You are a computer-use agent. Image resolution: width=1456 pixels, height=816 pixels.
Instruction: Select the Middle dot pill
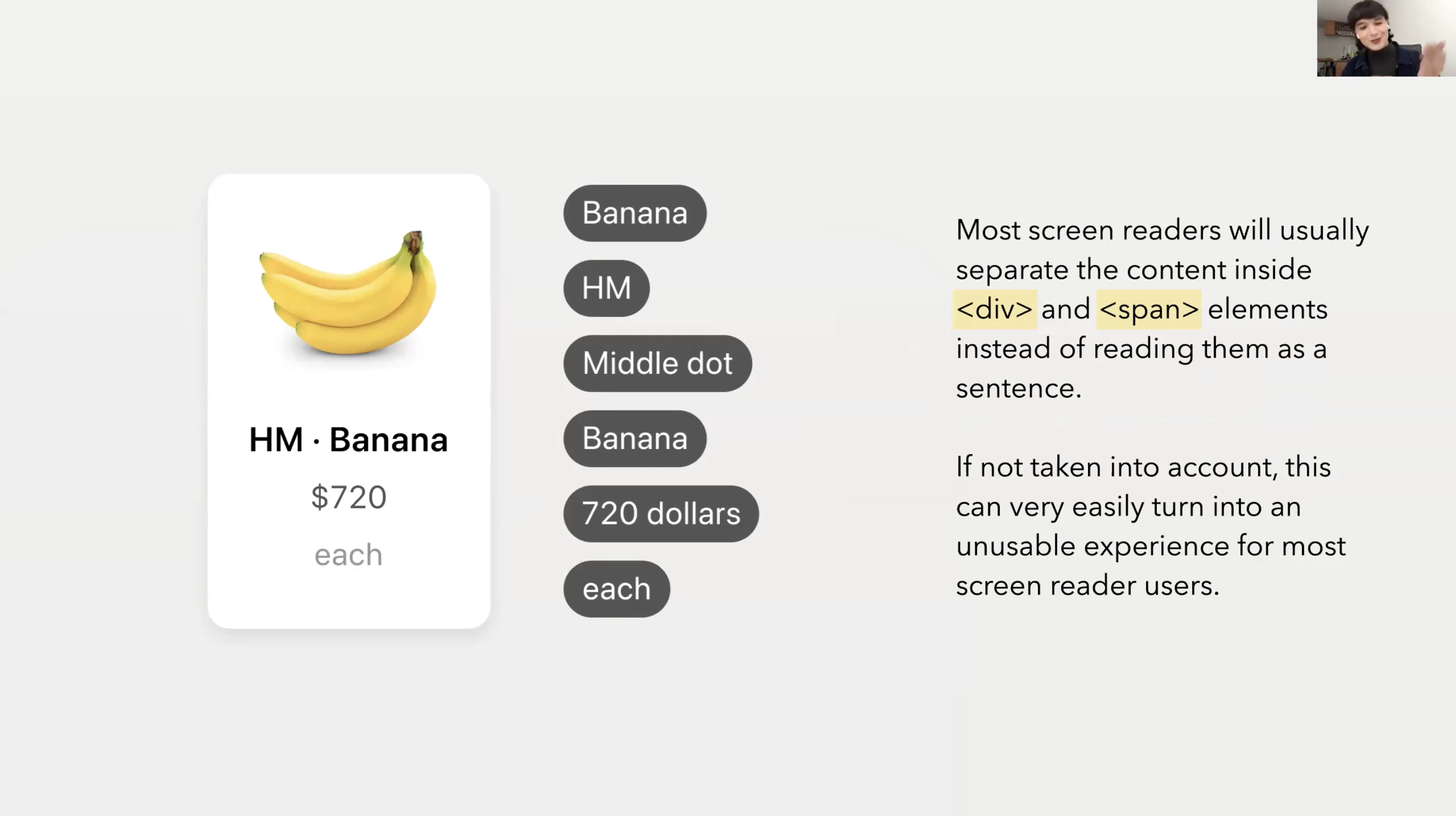click(657, 363)
